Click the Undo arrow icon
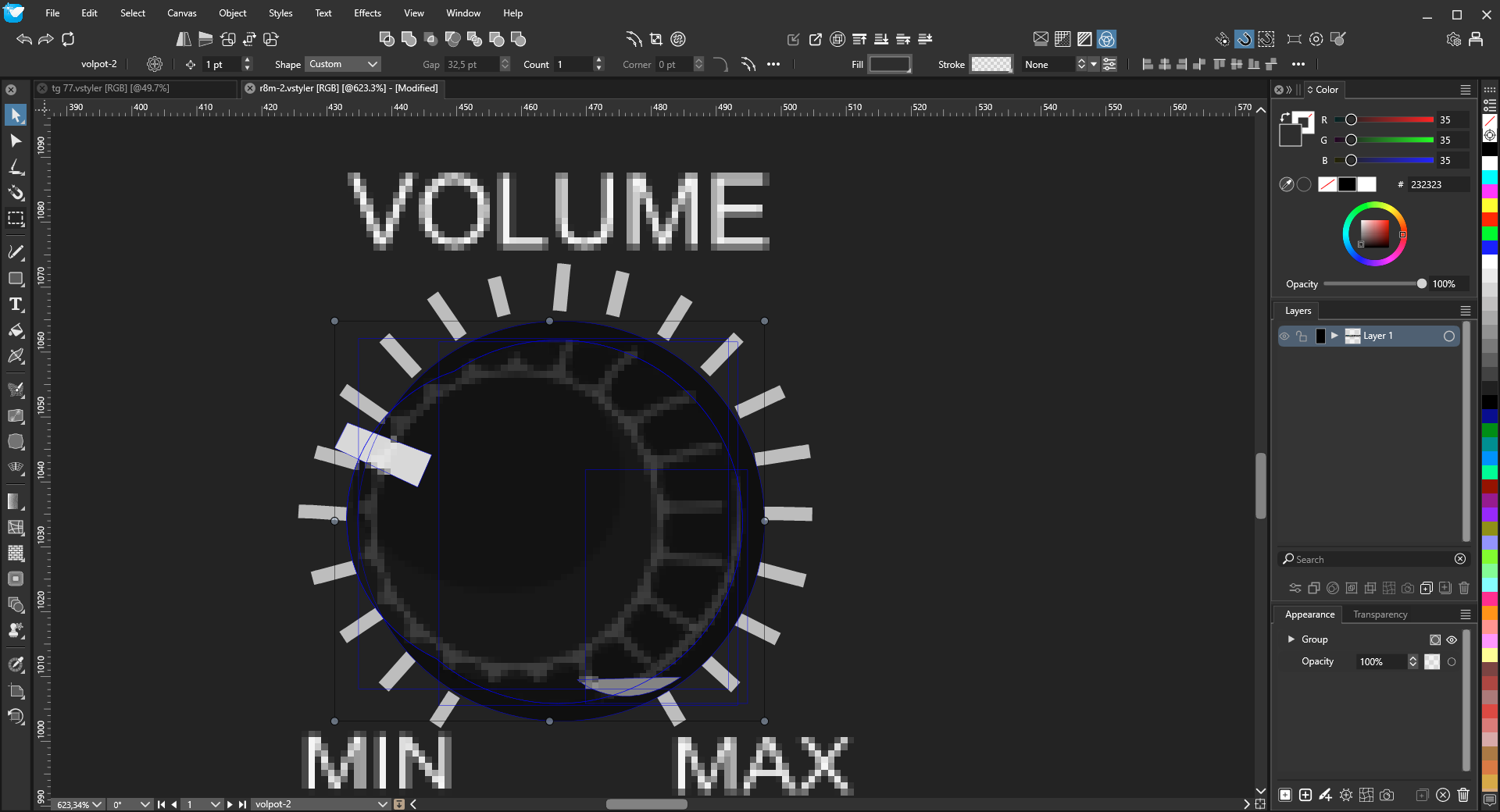The width and height of the screenshot is (1500, 812). pos(24,39)
